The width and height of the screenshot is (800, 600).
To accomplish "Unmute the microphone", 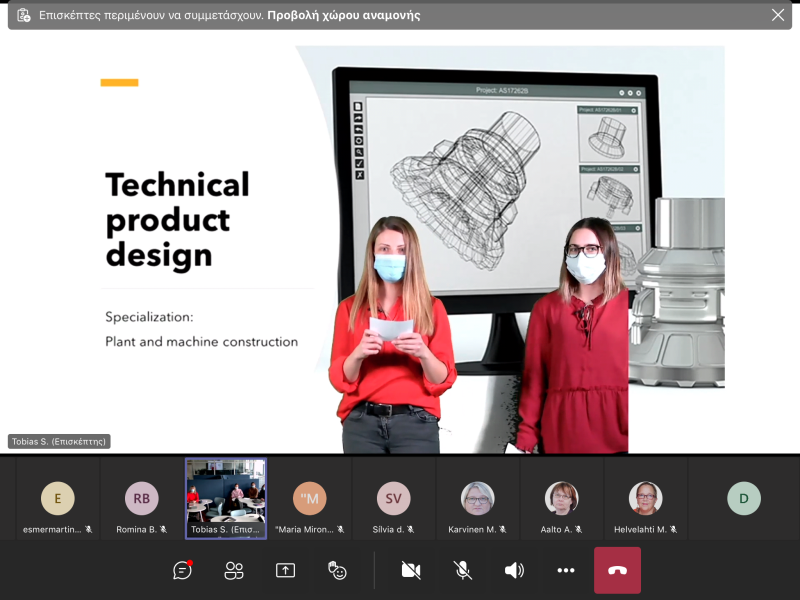I will point(462,570).
